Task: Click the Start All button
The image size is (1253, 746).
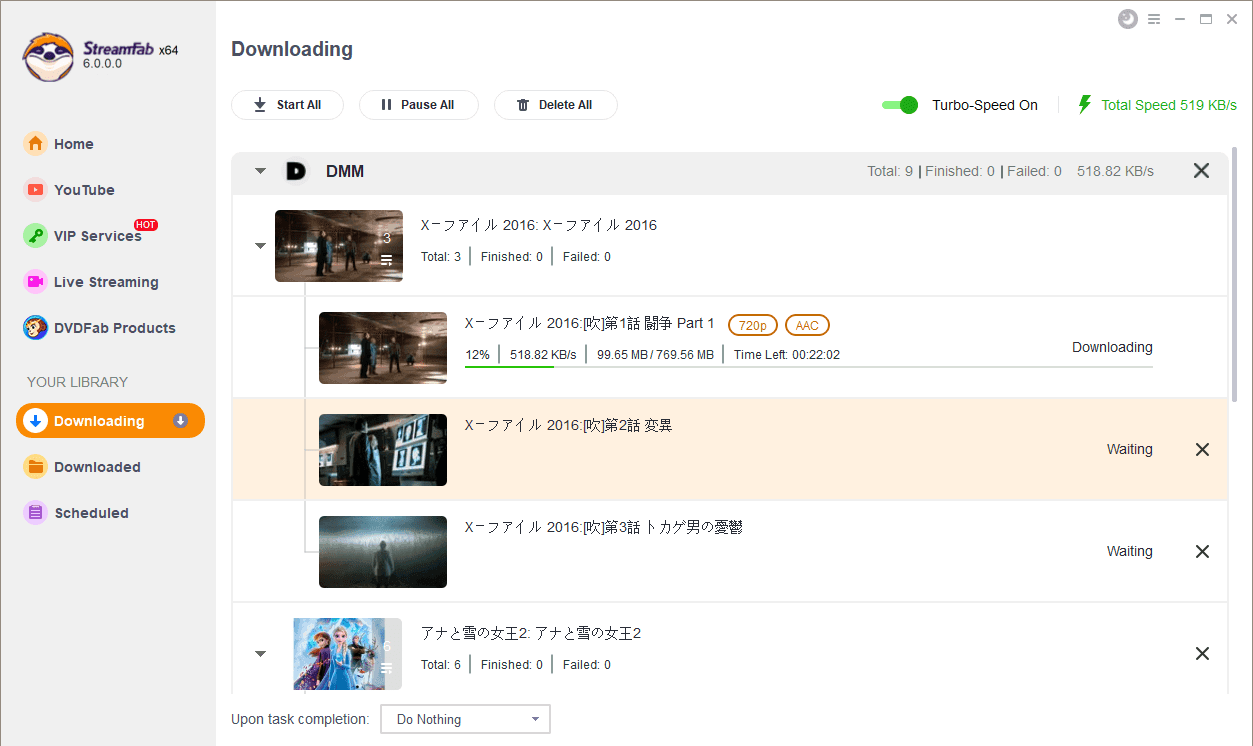Action: 287,105
